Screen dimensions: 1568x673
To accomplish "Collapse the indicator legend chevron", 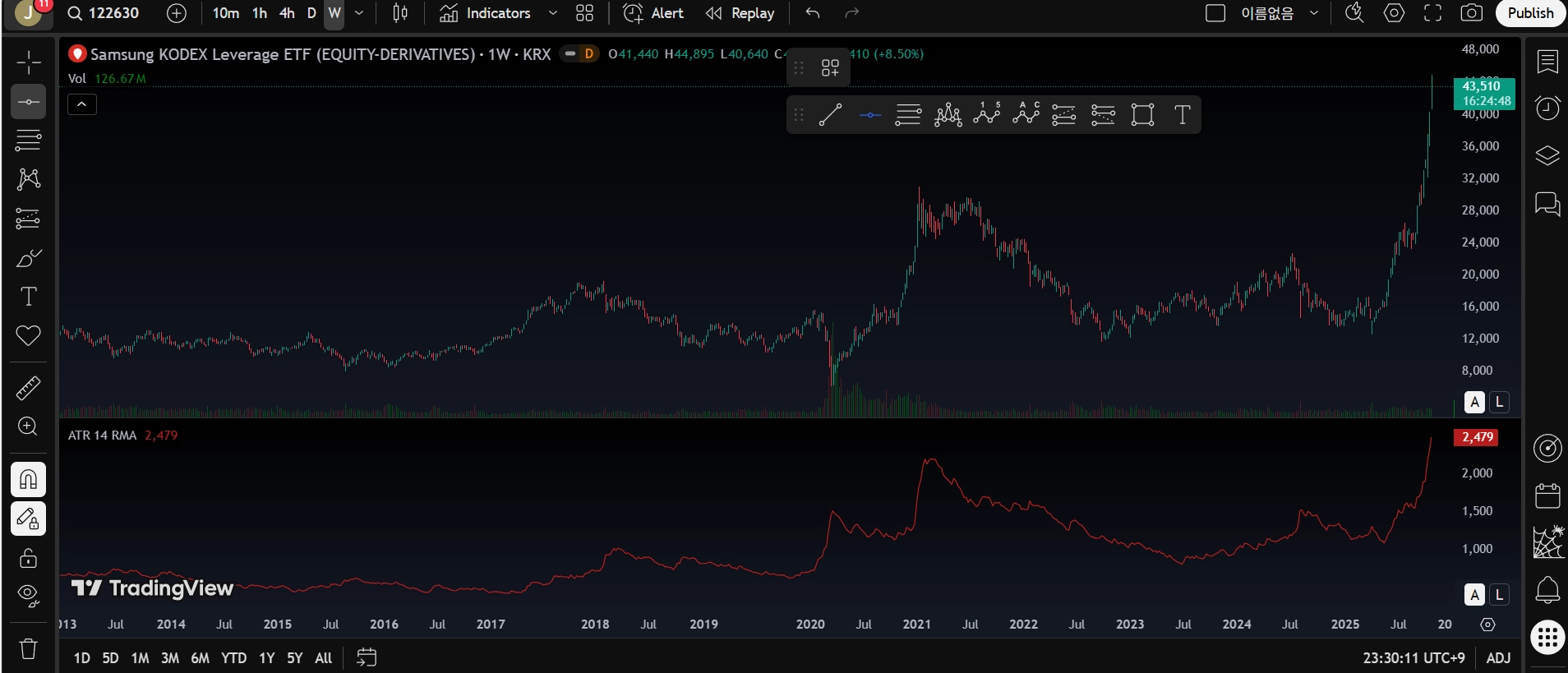I will [x=82, y=104].
